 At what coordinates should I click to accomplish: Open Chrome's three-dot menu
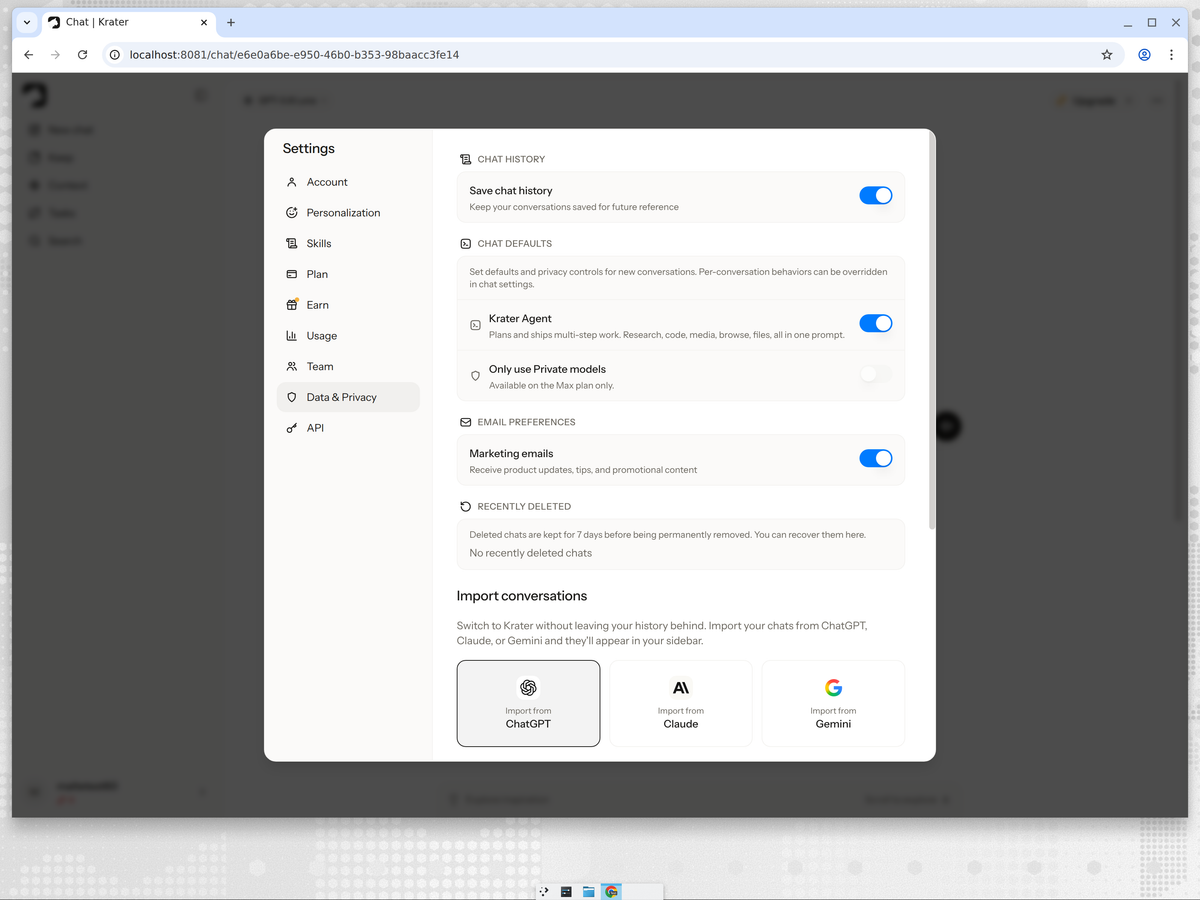1171,55
